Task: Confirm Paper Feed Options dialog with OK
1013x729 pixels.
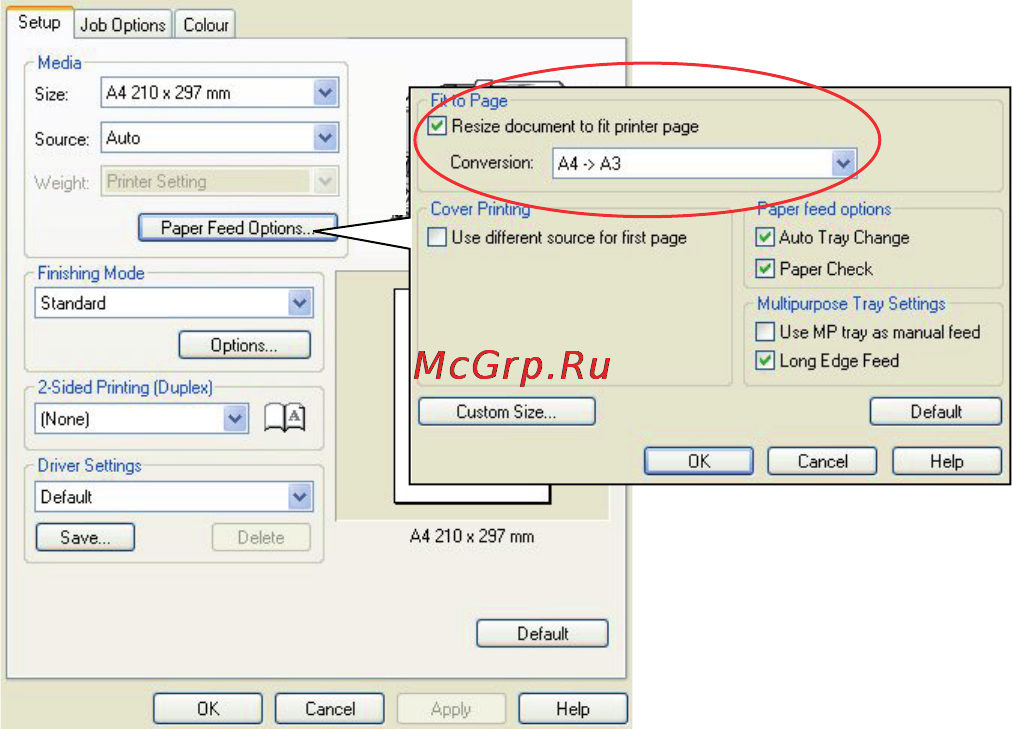Action: click(699, 461)
